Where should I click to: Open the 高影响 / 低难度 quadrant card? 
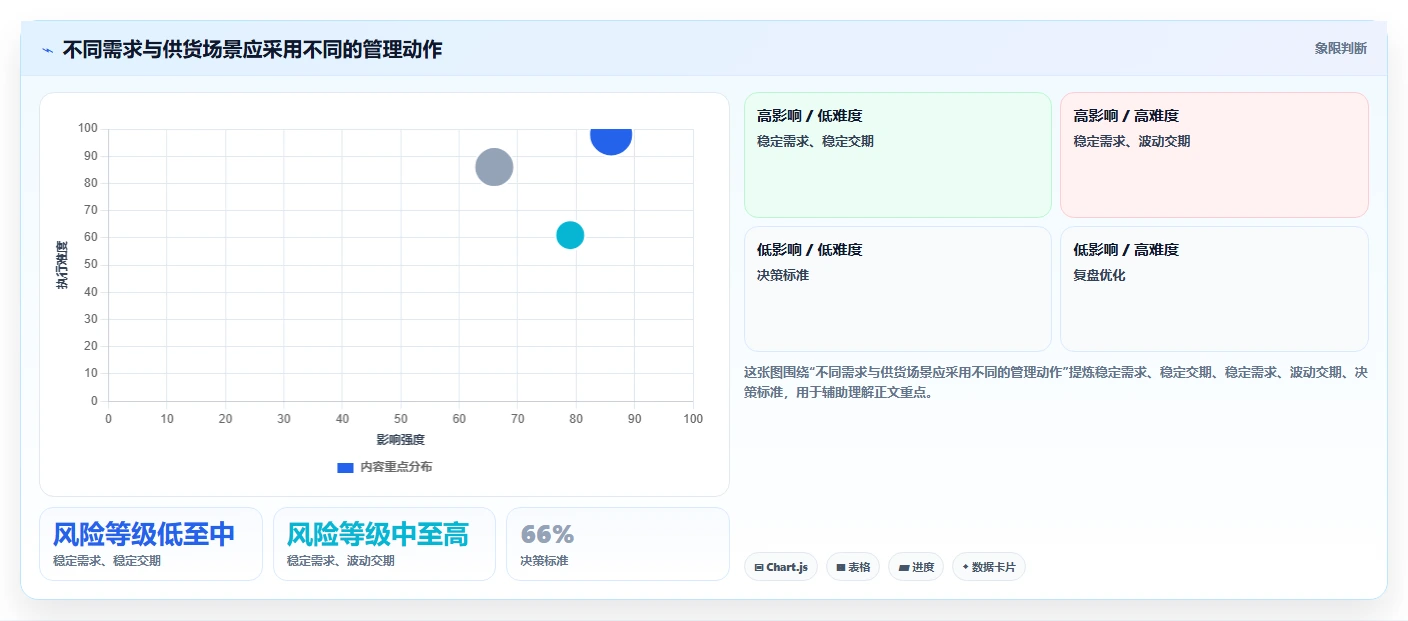[x=897, y=155]
